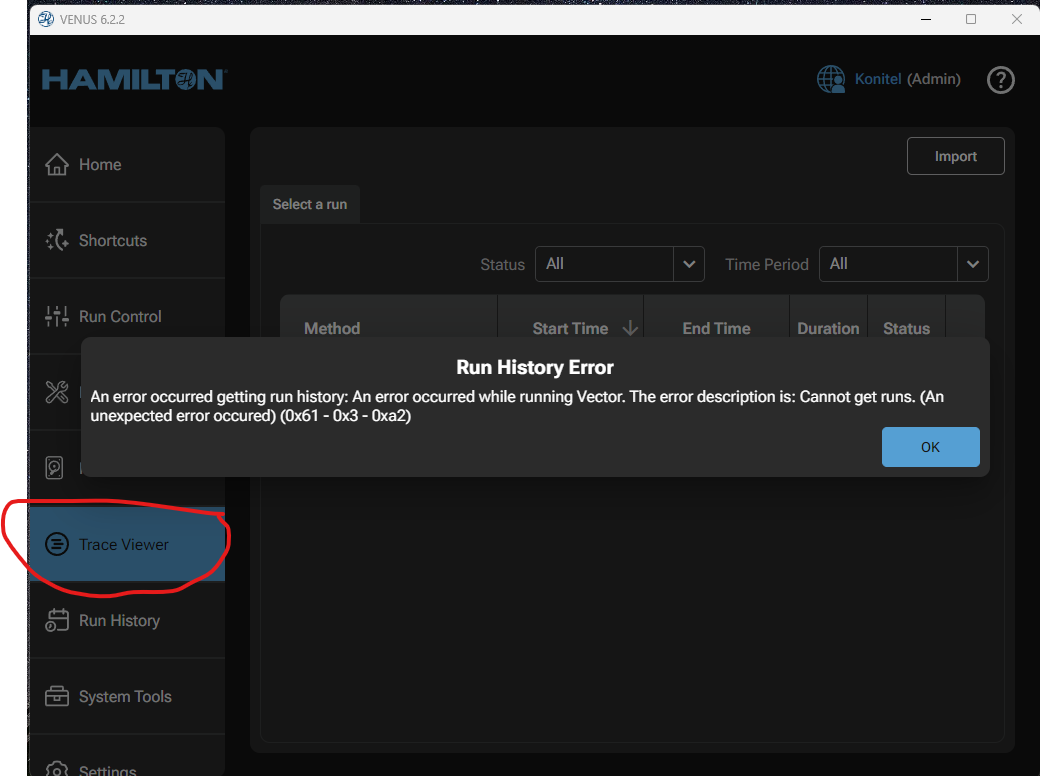Open the Home sidebar icon

coord(57,164)
